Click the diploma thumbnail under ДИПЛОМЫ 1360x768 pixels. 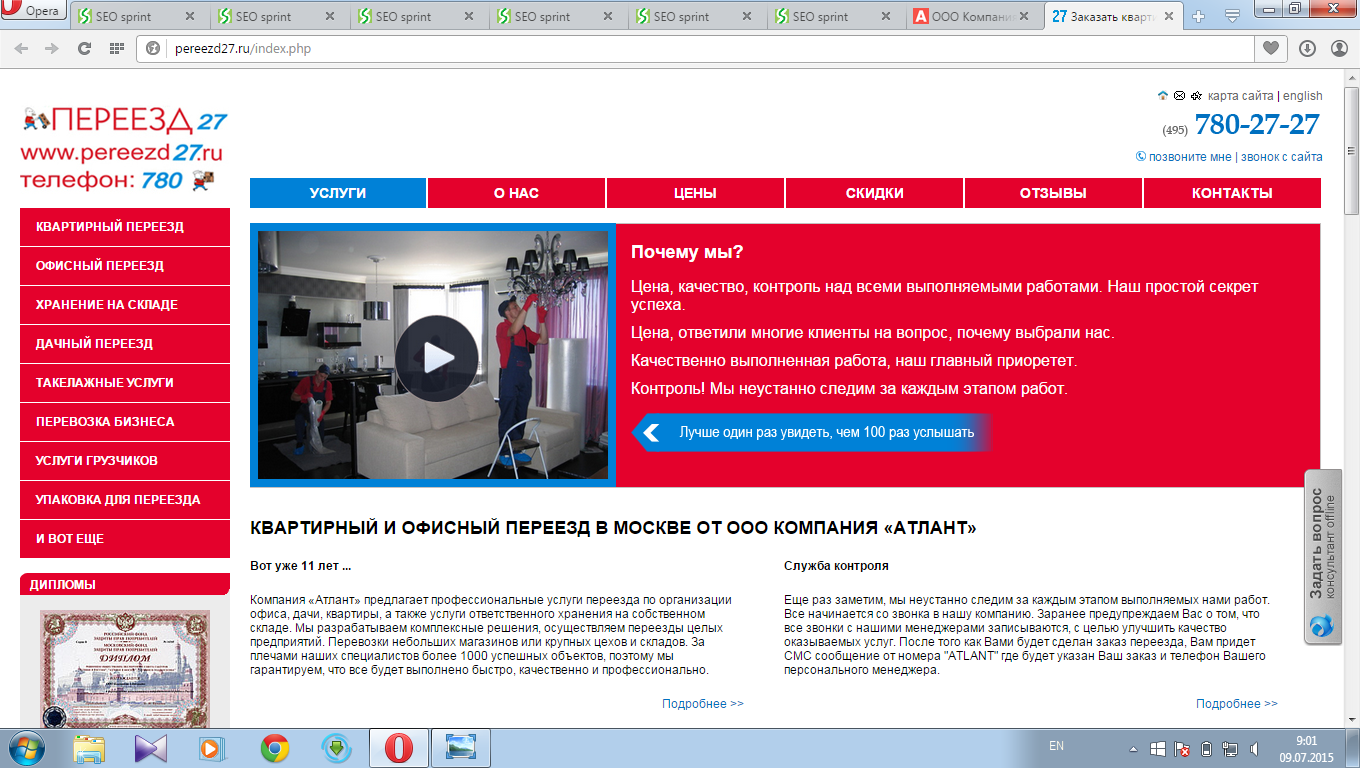pyautogui.click(x=125, y=668)
